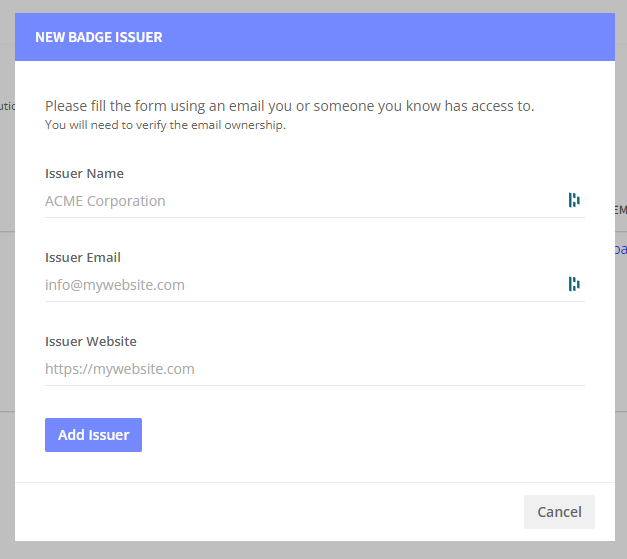The width and height of the screenshot is (627, 559).
Task: Click the empty space right of Add Issuer
Action: tap(360, 435)
